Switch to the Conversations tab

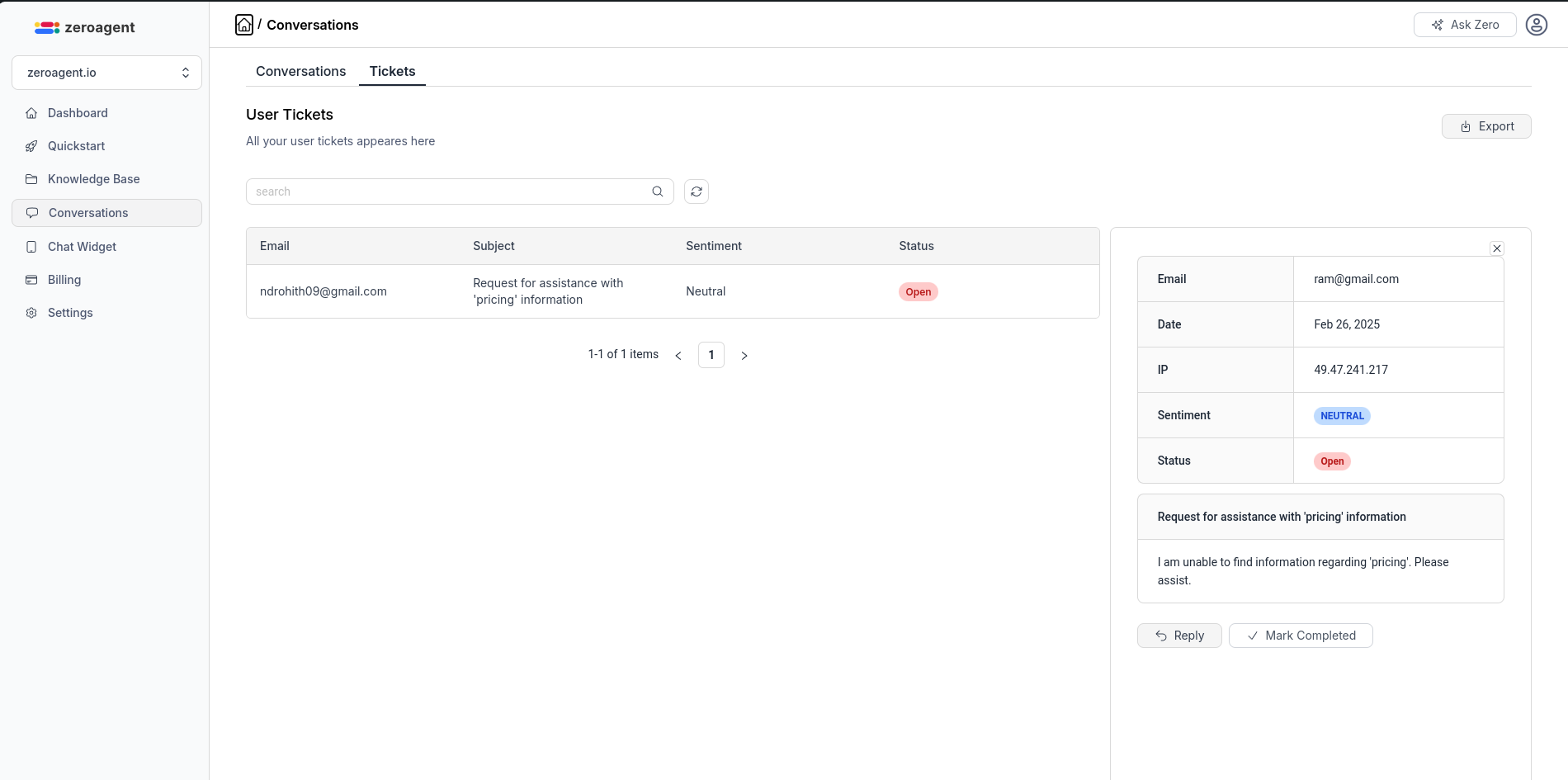click(x=300, y=72)
